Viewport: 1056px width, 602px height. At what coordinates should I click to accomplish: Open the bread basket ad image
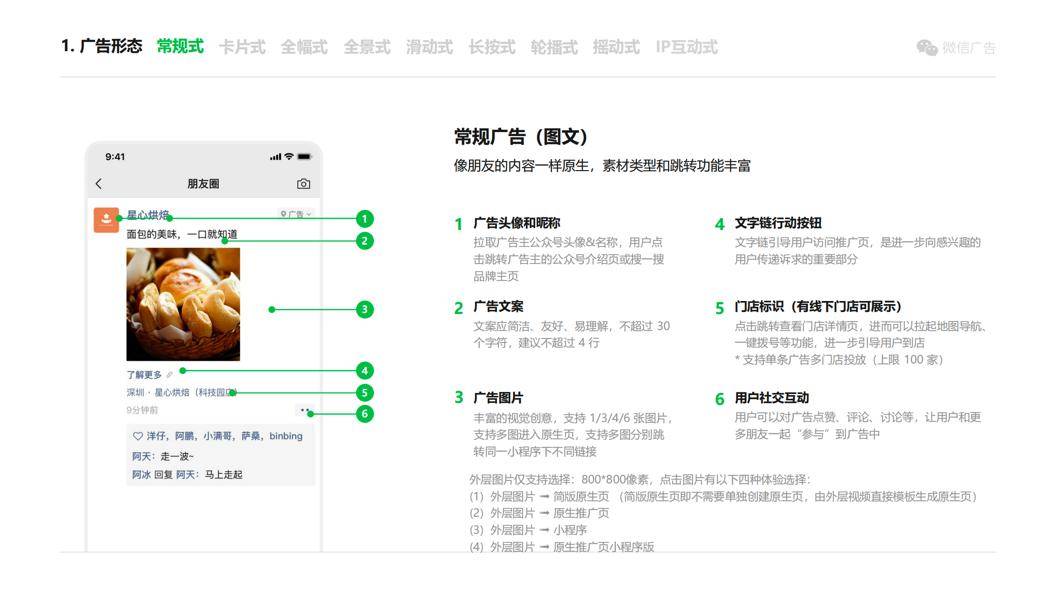click(x=183, y=304)
